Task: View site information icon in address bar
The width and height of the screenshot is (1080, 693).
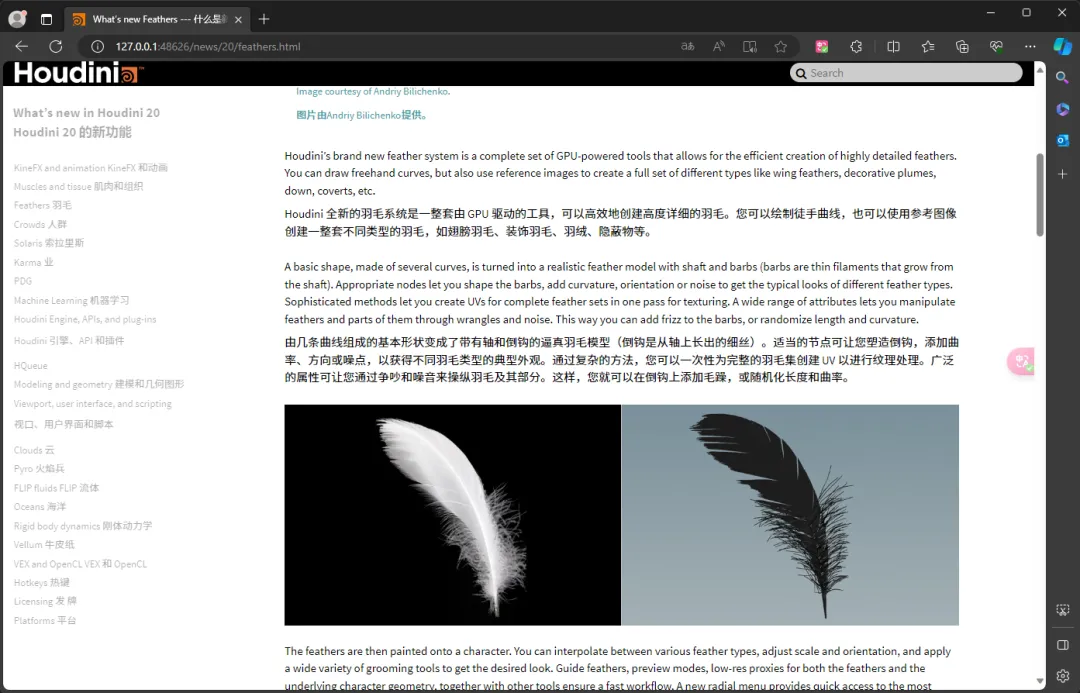Action: 98,46
